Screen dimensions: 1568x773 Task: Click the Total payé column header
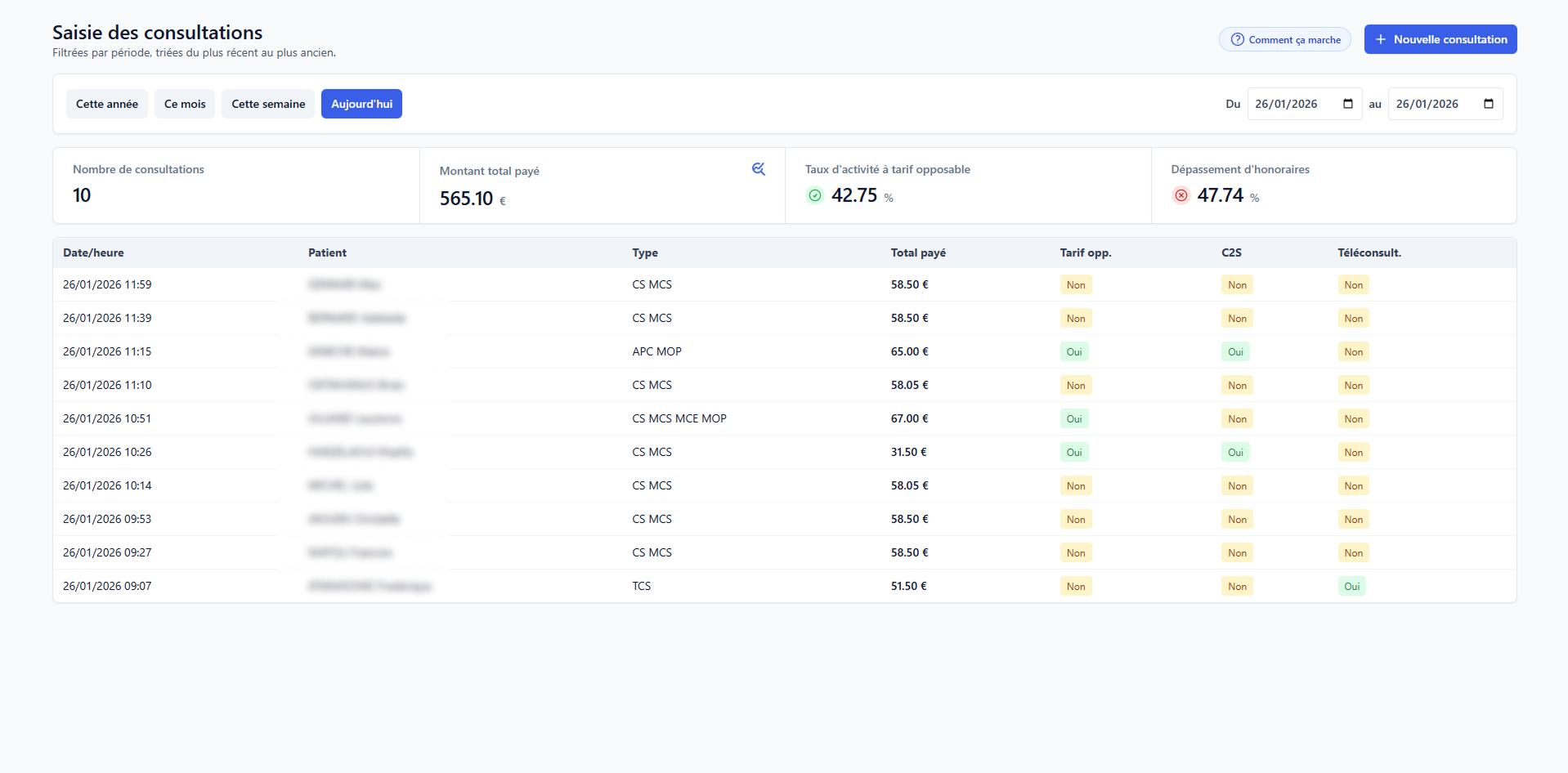coord(917,252)
